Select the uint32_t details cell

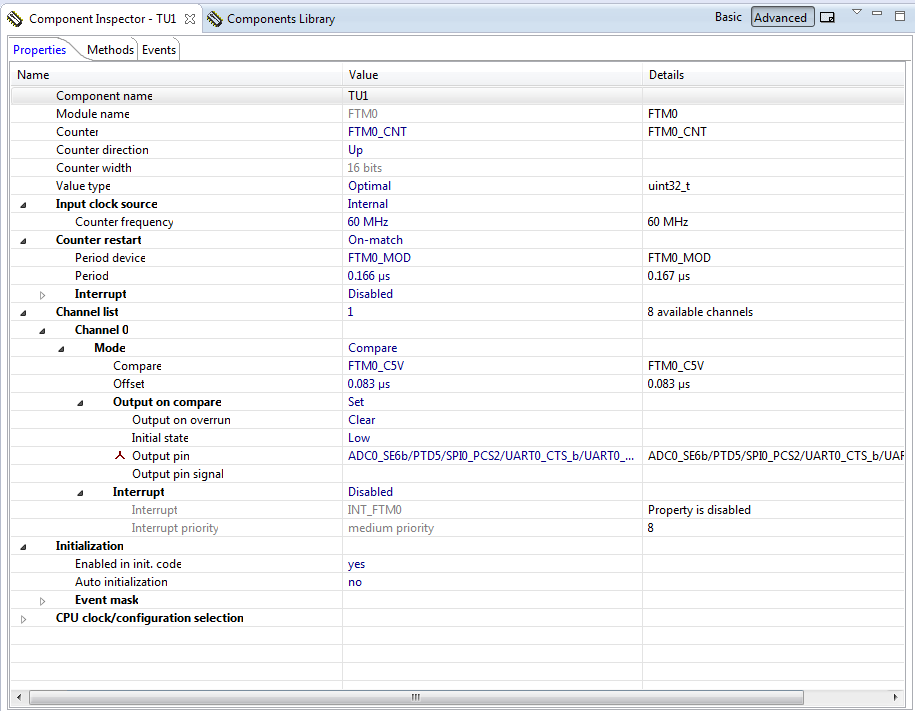pyautogui.click(x=774, y=186)
